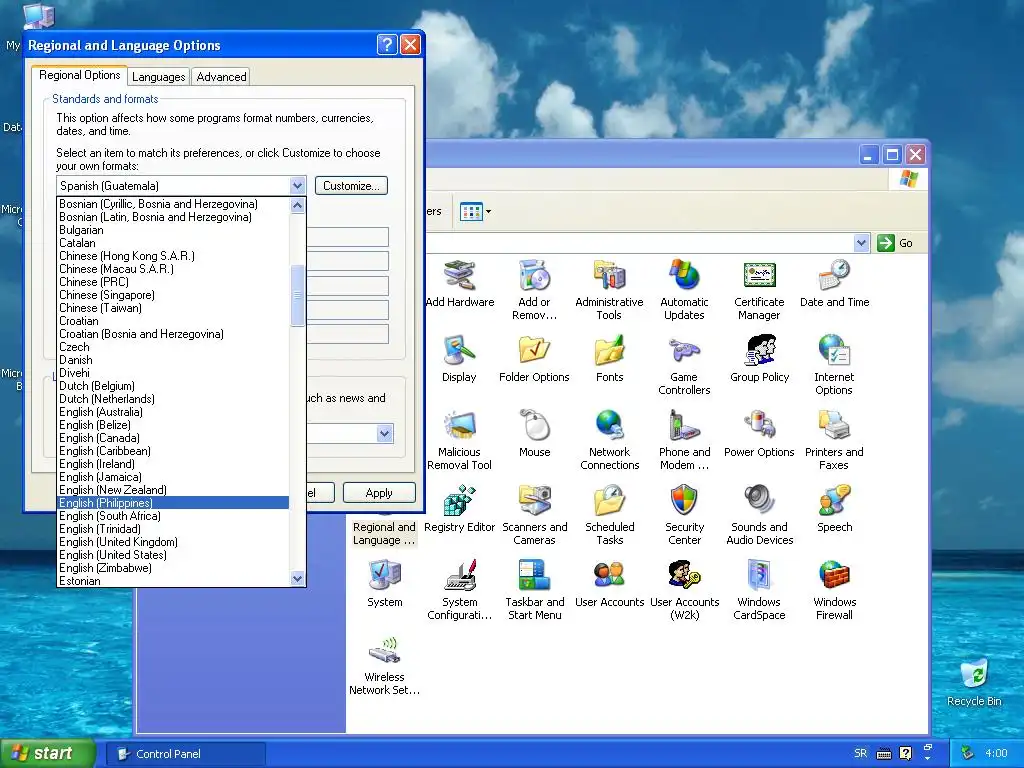The width and height of the screenshot is (1024, 768).
Task: Pick Bulgarian in the locale list
Action: pos(173,230)
